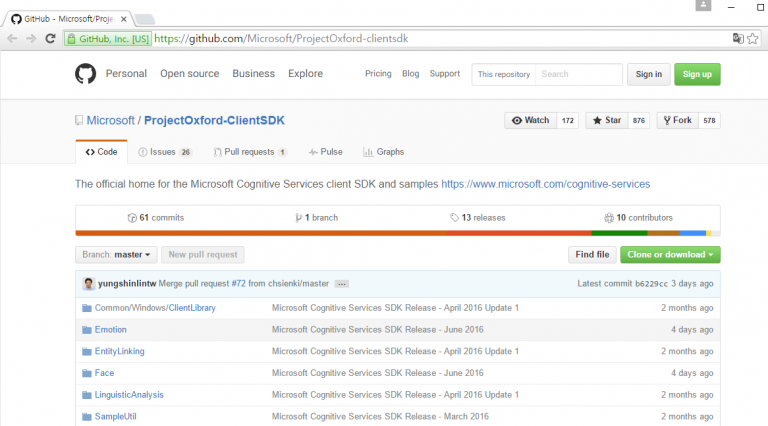Click the browser back arrow
Image resolution: width=768 pixels, height=426 pixels.
[x=12, y=38]
